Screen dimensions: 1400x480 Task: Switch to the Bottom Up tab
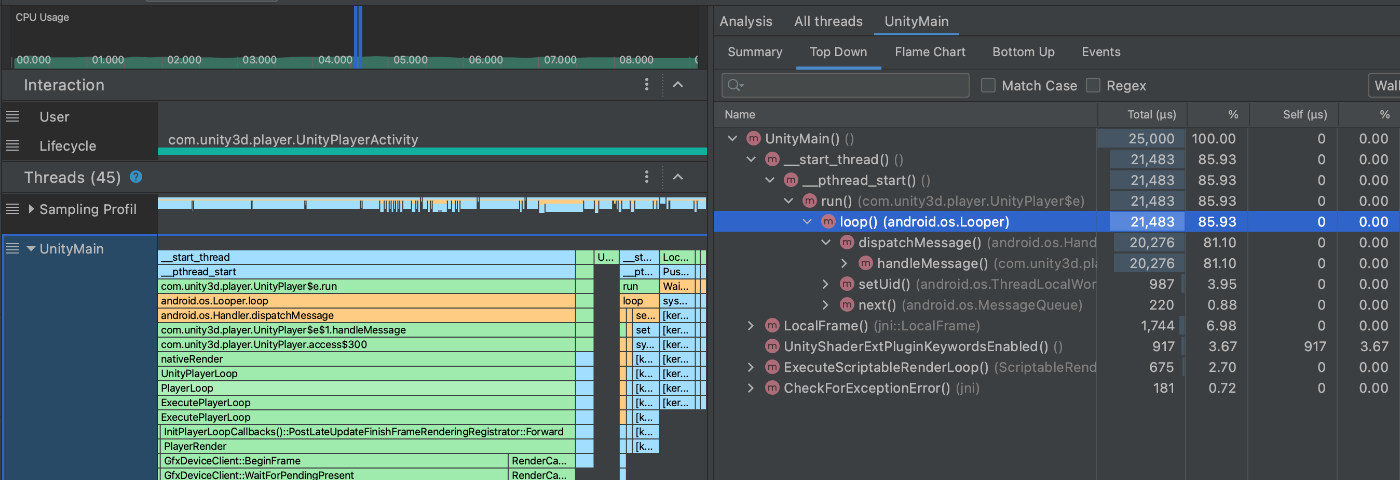(1023, 52)
